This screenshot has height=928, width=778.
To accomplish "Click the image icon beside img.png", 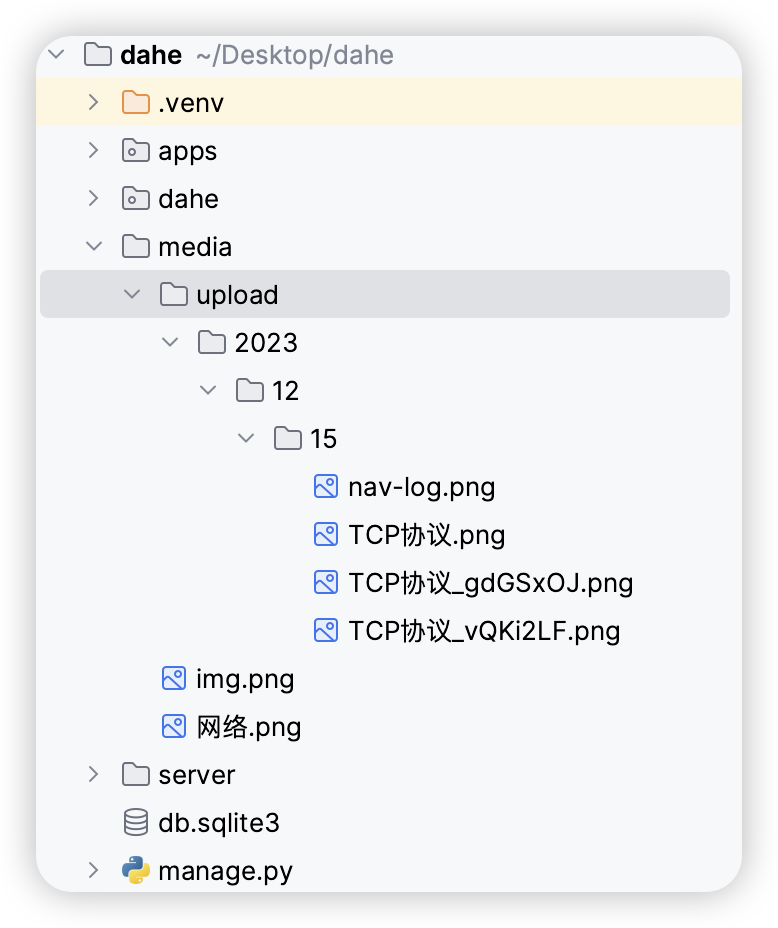I will click(x=172, y=678).
